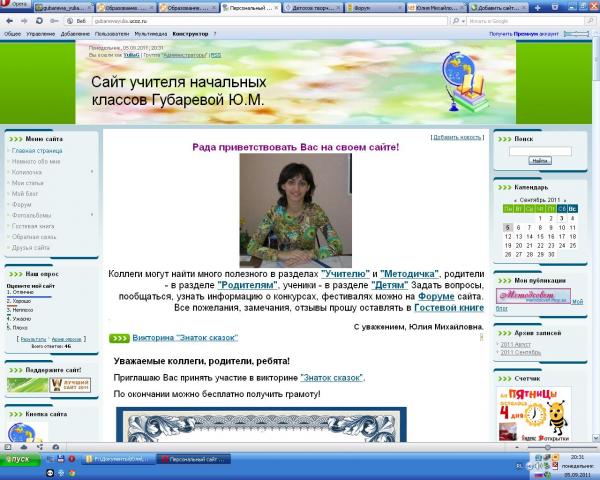Expand the 'Копилочка' submenu arrow
This screenshot has width=600, height=480.
tap(92, 172)
